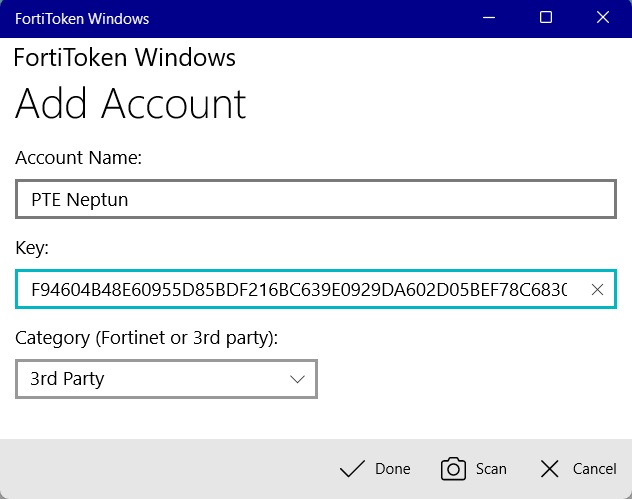This screenshot has width=632, height=499.
Task: Clear the Key field with the X icon
Action: pos(597,290)
